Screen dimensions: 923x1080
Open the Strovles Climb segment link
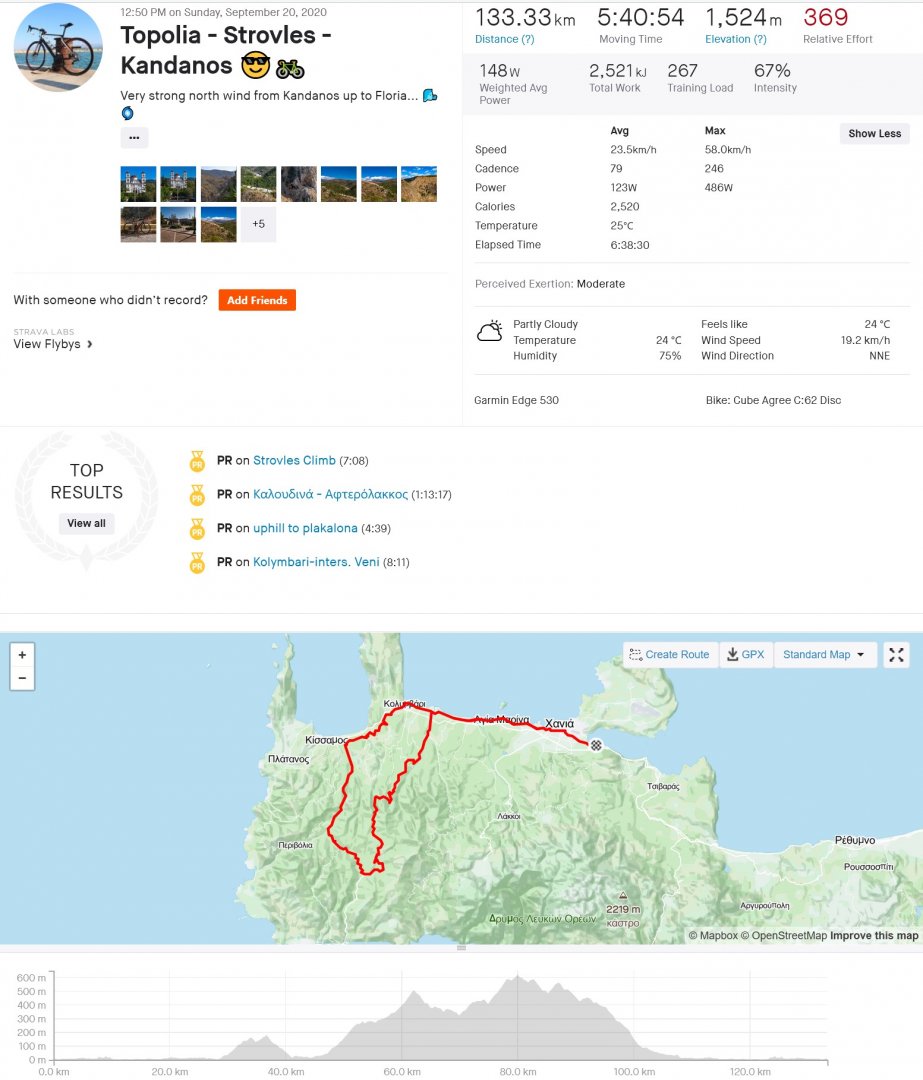[294, 461]
